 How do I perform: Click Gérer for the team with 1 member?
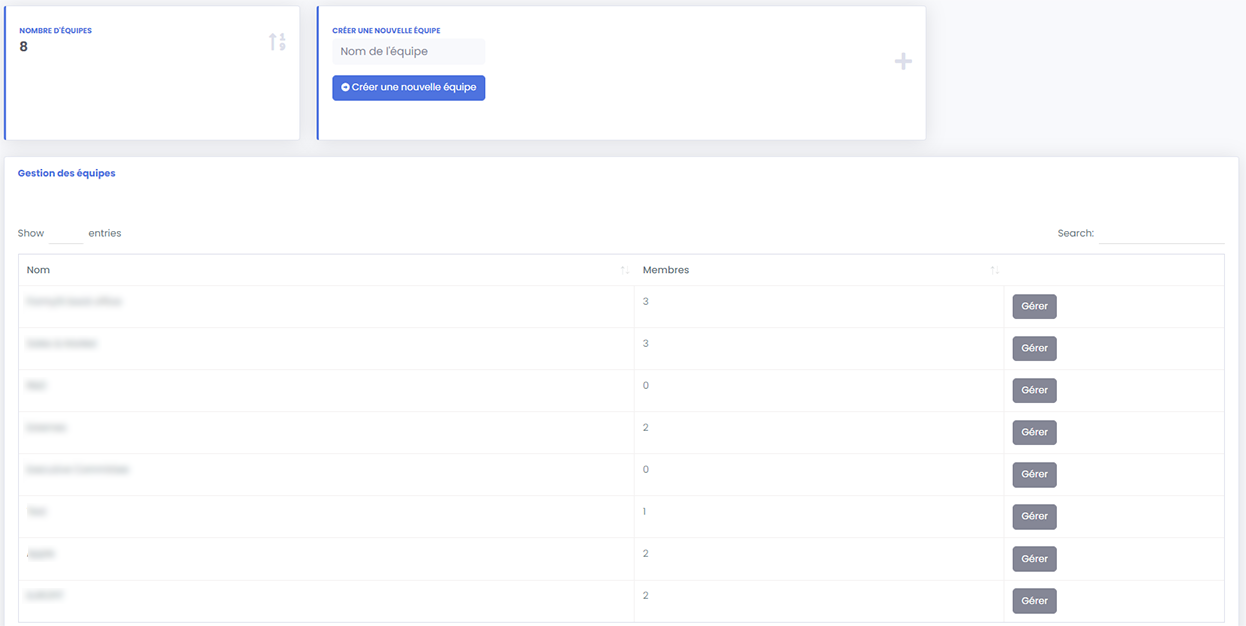pos(1034,517)
